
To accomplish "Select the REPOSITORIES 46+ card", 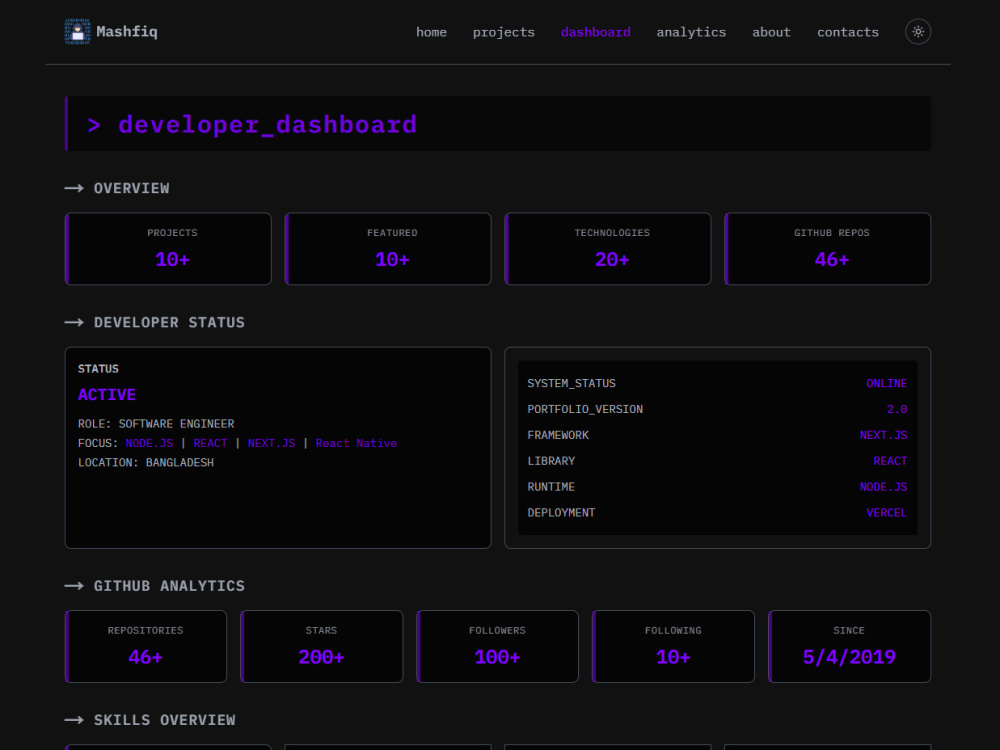I will click(x=146, y=647).
